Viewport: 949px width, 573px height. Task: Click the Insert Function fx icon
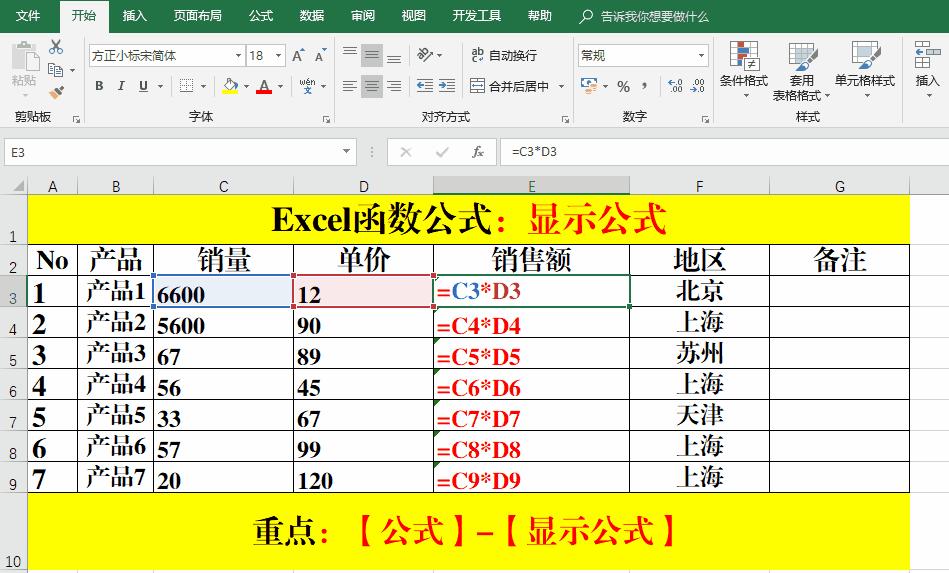click(478, 152)
